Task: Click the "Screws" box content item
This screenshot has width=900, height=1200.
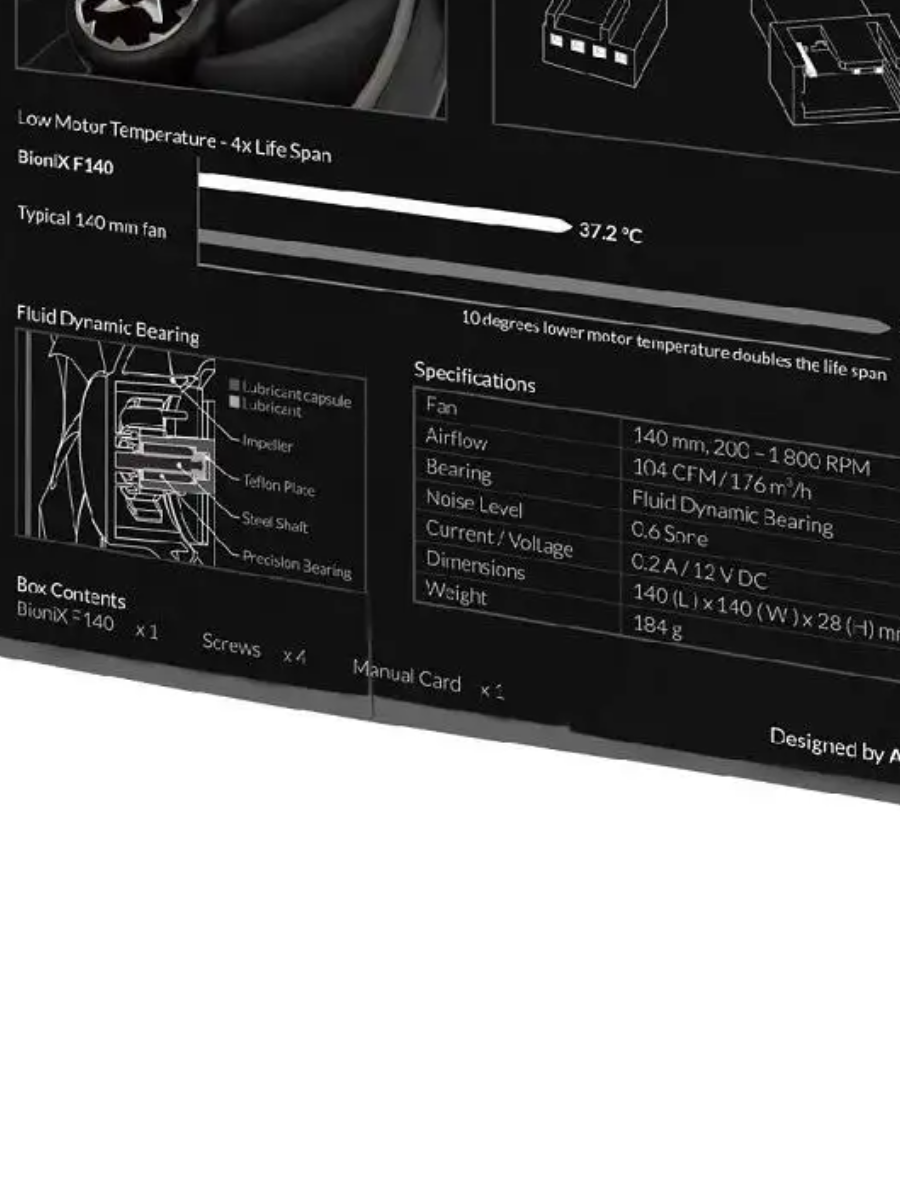Action: click(231, 644)
